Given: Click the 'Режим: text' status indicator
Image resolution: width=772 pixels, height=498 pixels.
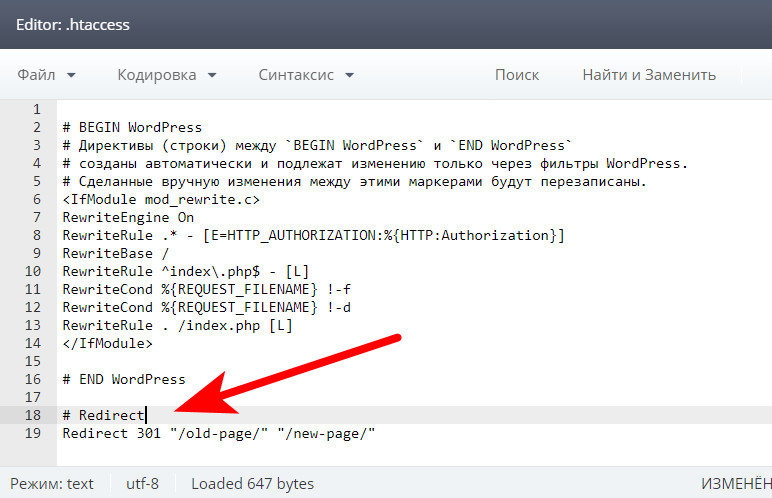Looking at the screenshot, I should (x=51, y=484).
